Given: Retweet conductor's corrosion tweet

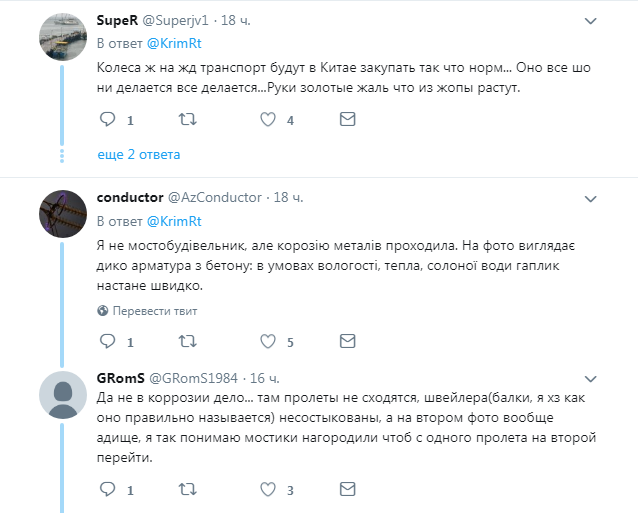Looking at the screenshot, I should click(186, 342).
